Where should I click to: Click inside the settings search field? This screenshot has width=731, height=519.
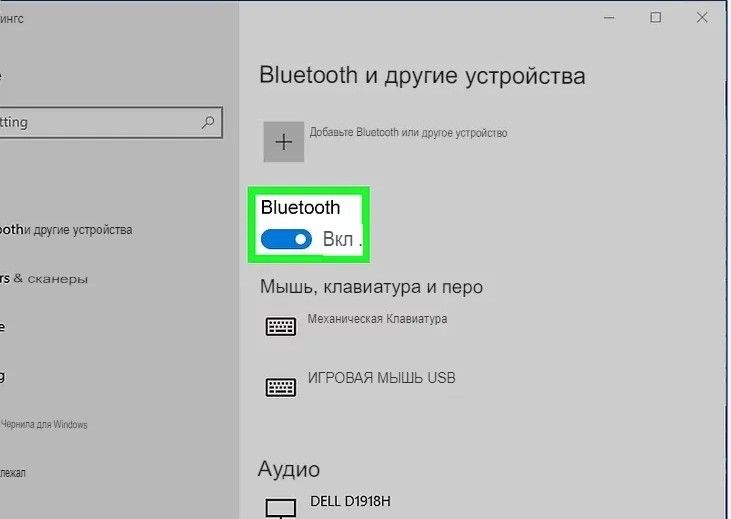tap(111, 122)
